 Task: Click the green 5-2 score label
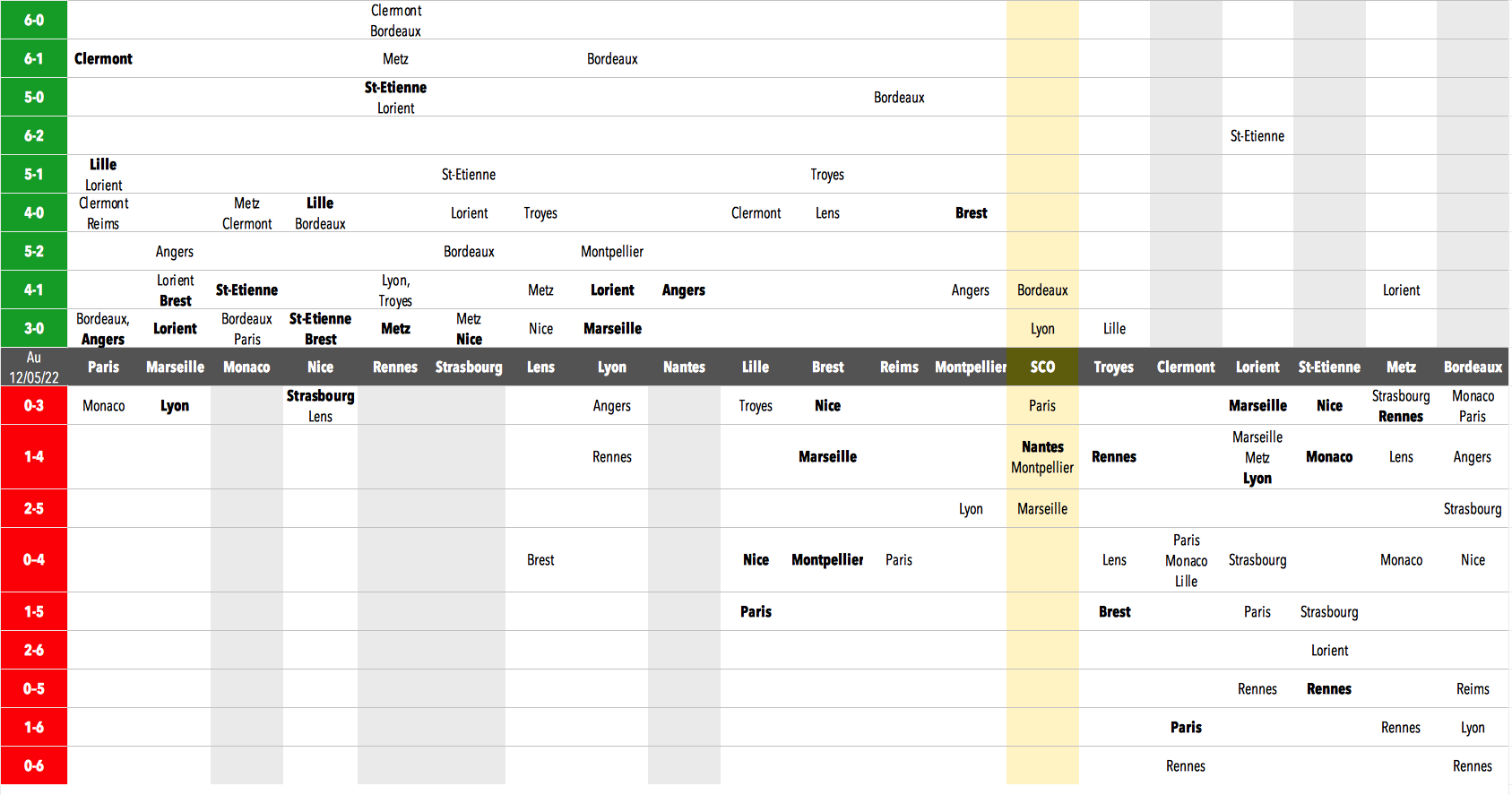point(34,252)
